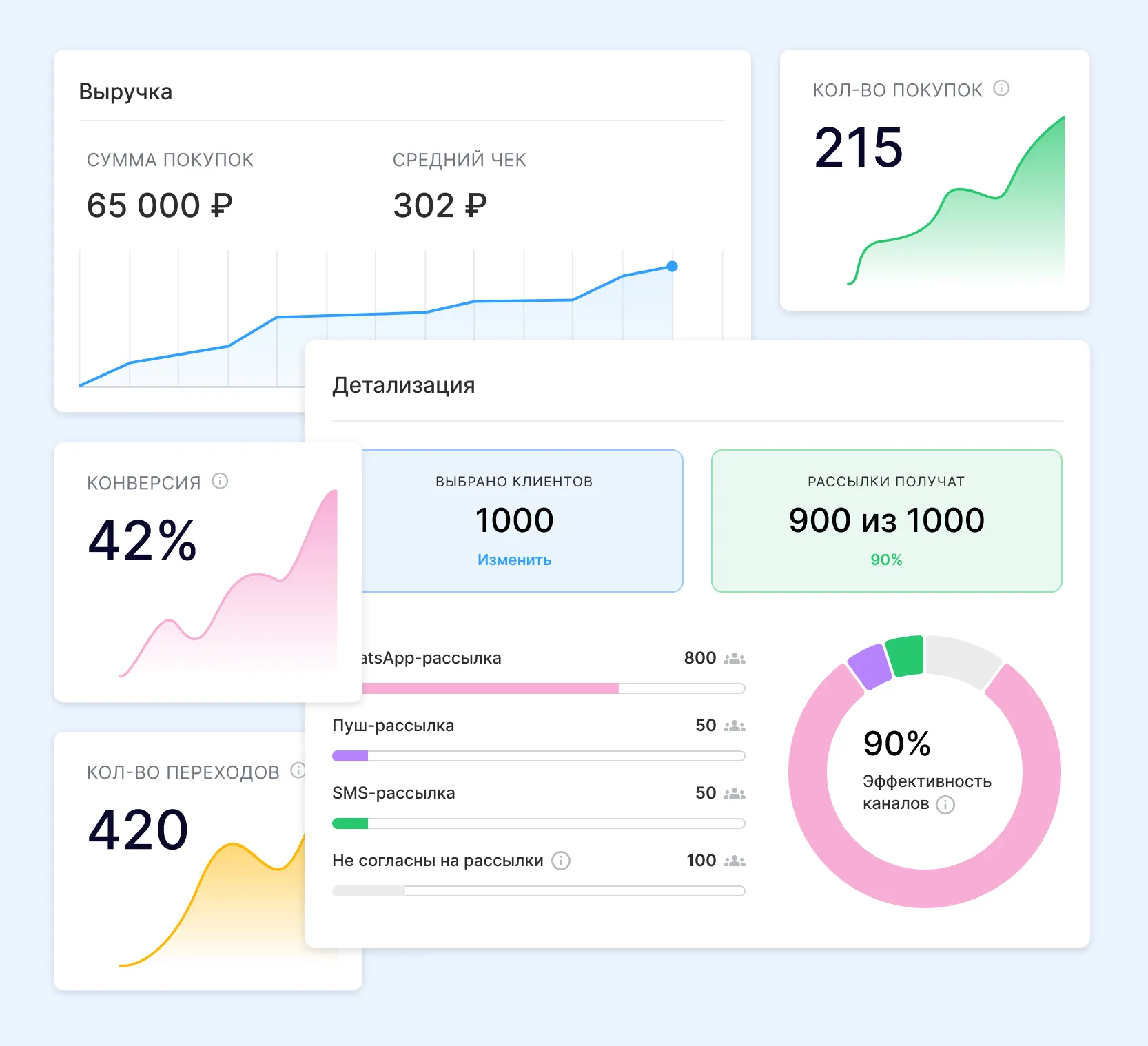This screenshot has width=1148, height=1046.
Task: Click the Сумма покупок label
Action: point(170,160)
